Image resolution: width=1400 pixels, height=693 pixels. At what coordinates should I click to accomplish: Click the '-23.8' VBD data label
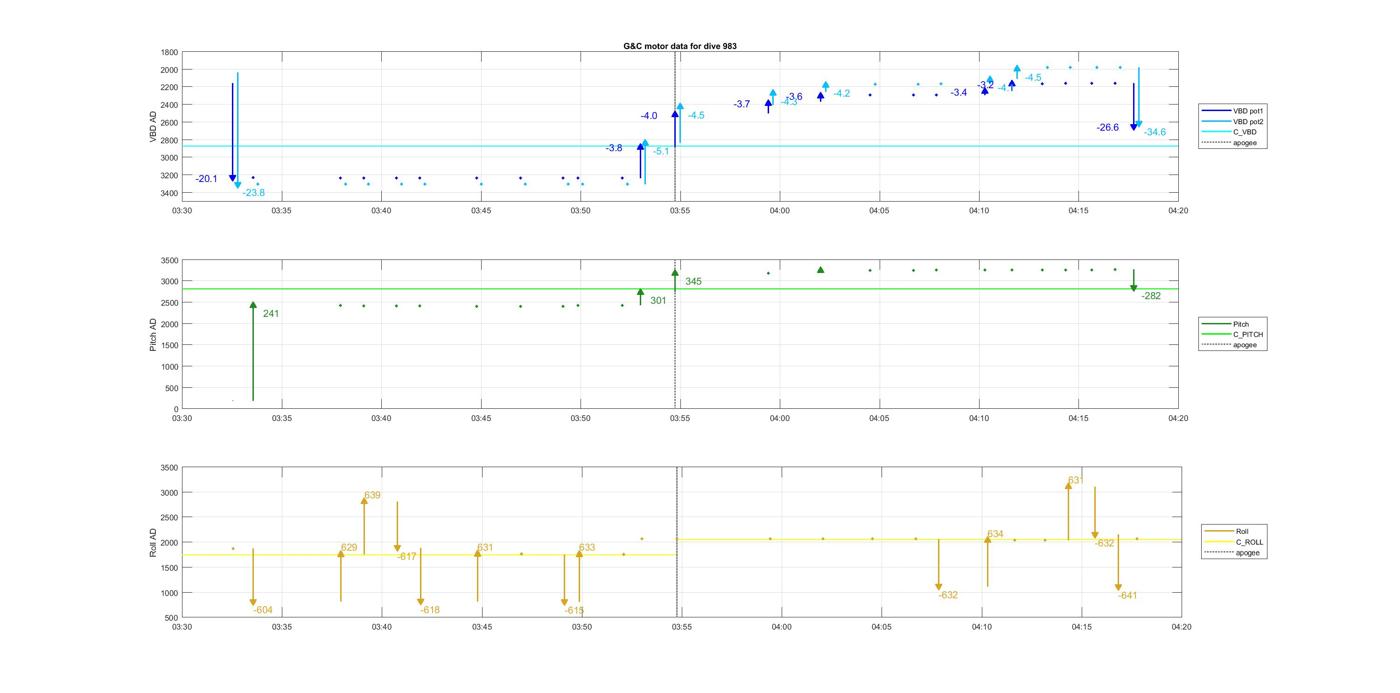point(253,192)
